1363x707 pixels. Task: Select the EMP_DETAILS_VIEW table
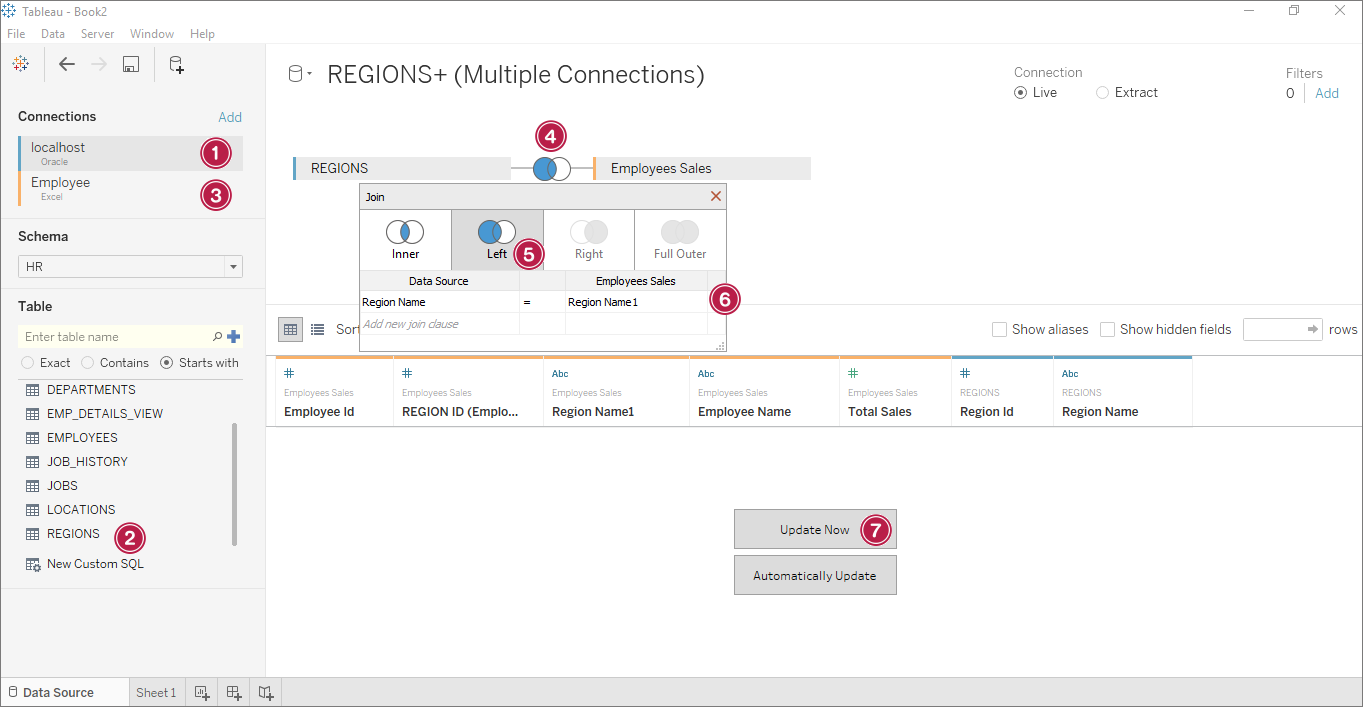[x=105, y=414]
